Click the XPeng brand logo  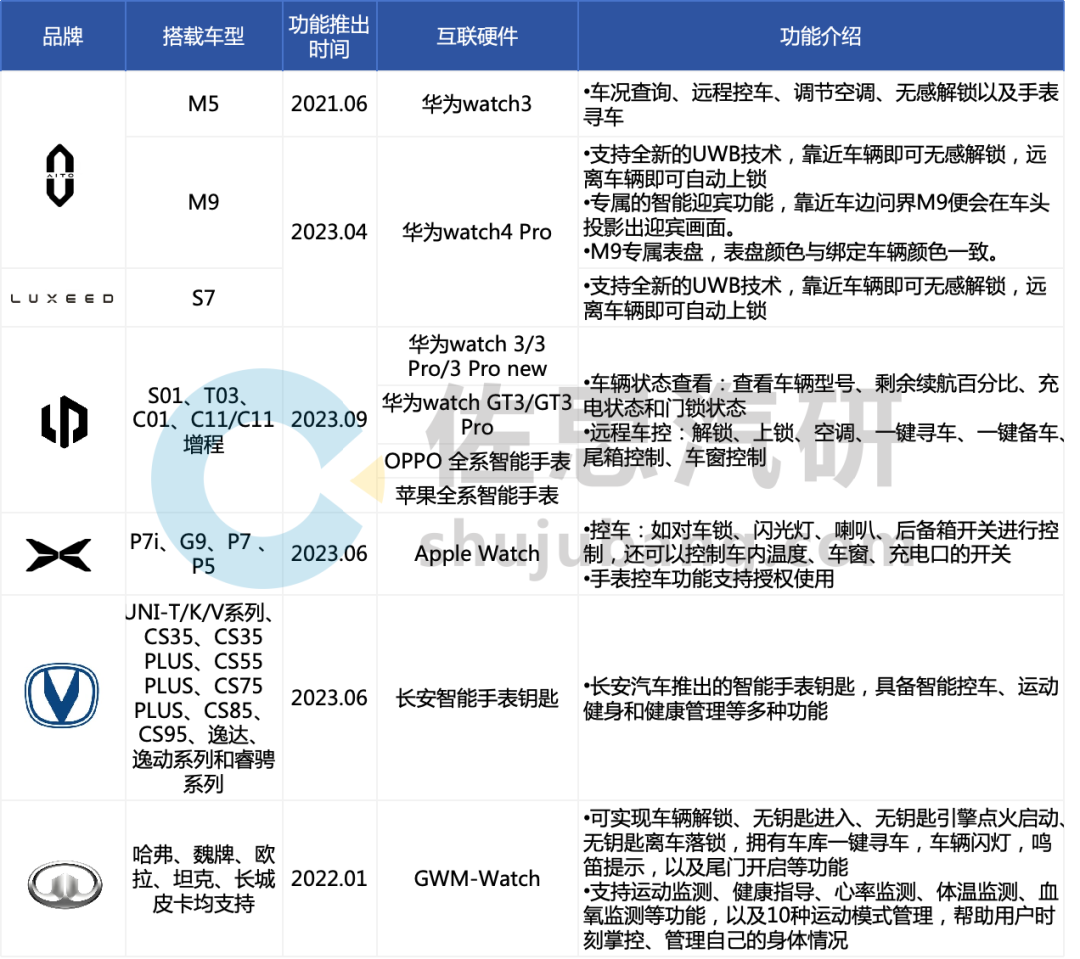(59, 555)
